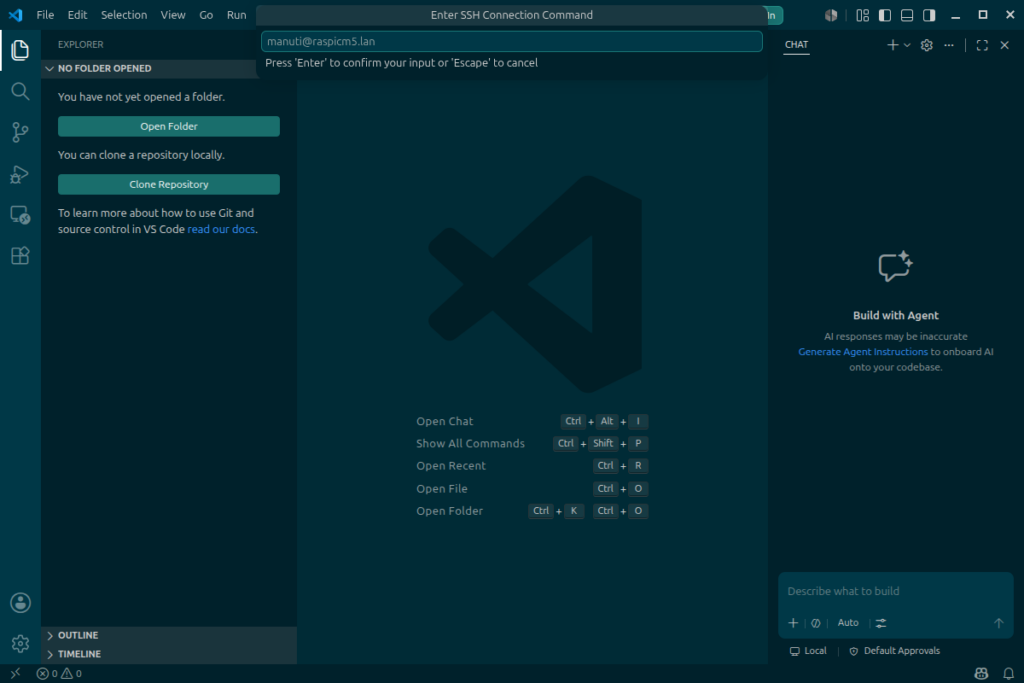This screenshot has height=683, width=1024.
Task: Open the Extensions view icon
Action: point(20,255)
